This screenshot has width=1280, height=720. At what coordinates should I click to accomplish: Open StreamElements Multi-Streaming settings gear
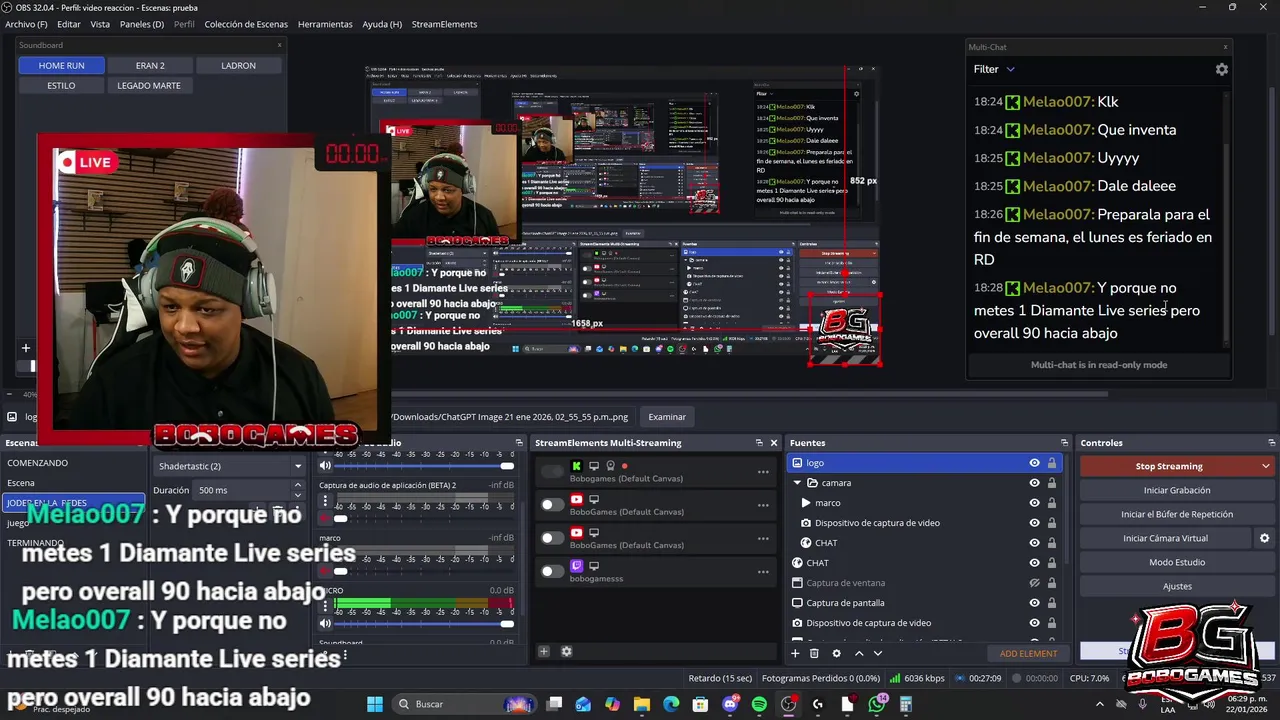tap(566, 651)
